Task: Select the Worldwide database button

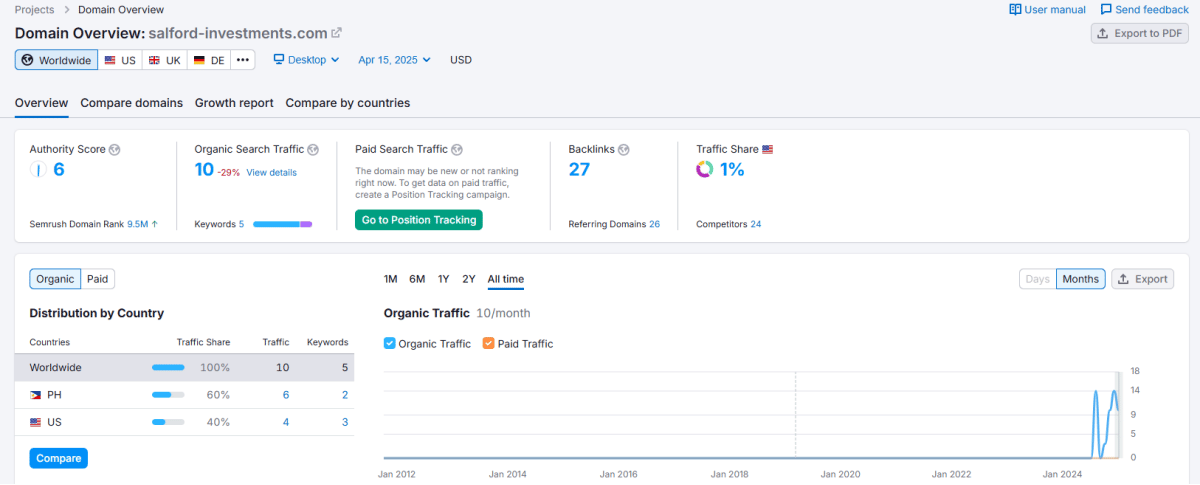Action: click(56, 60)
